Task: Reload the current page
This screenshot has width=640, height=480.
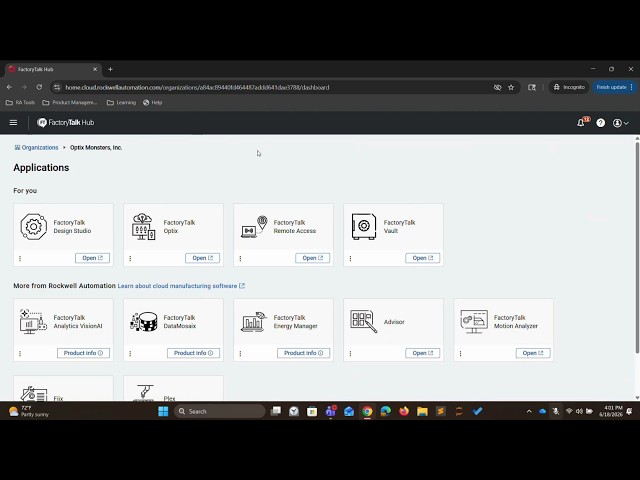Action: [x=39, y=87]
